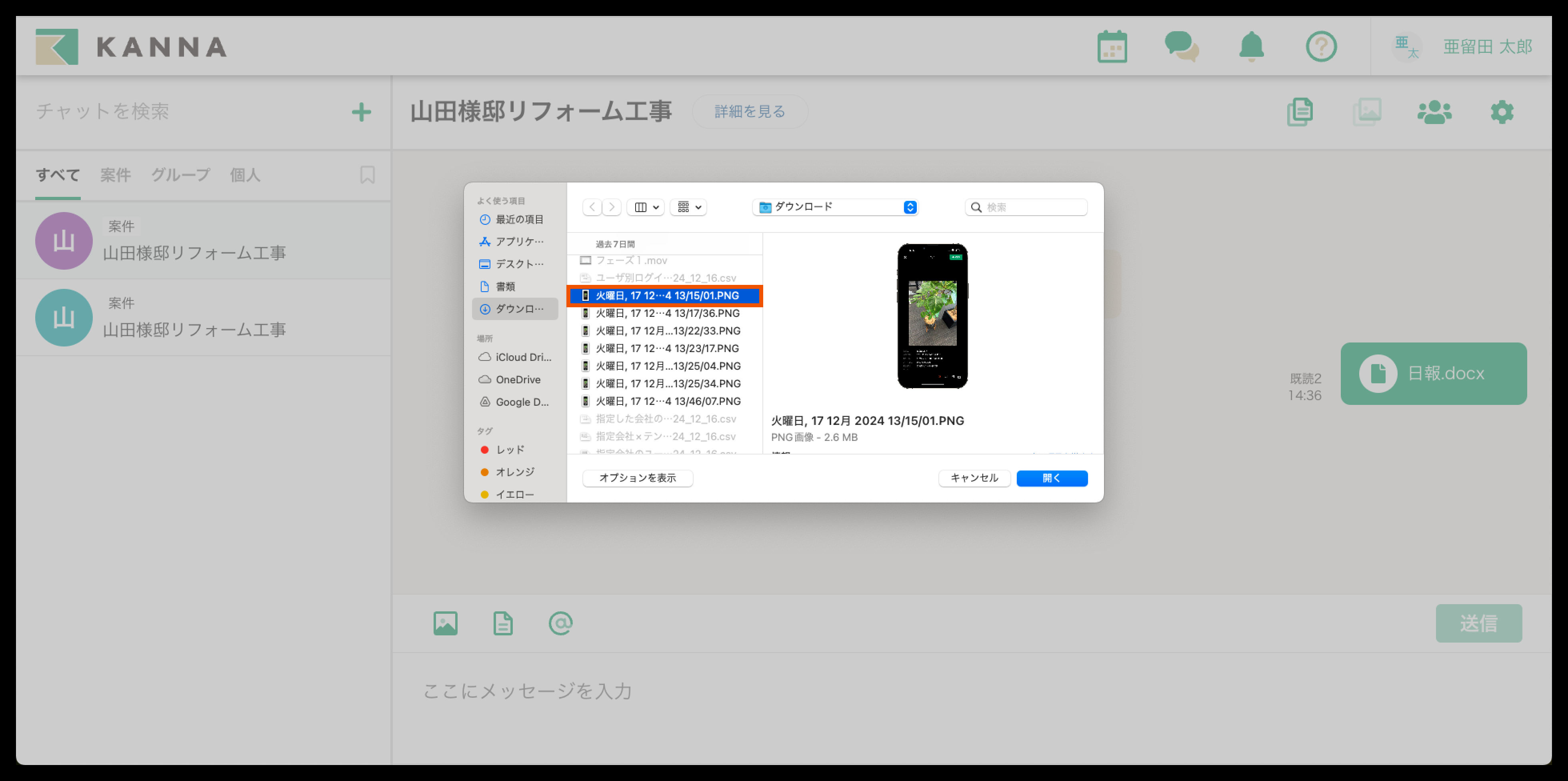
Task: Open the members group icon
Action: 1434,112
